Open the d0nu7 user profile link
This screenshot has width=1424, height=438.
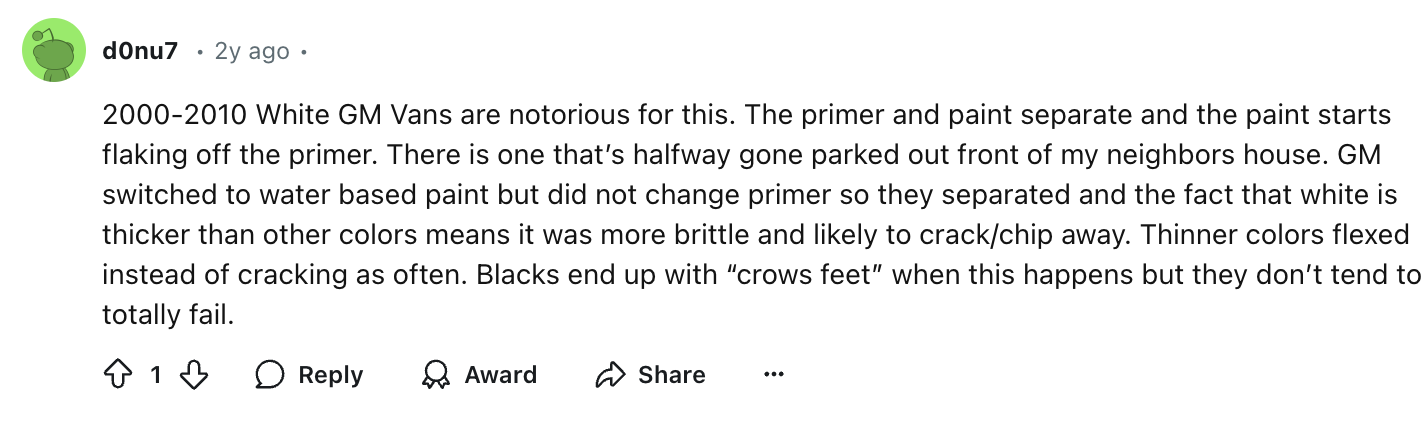pos(140,50)
